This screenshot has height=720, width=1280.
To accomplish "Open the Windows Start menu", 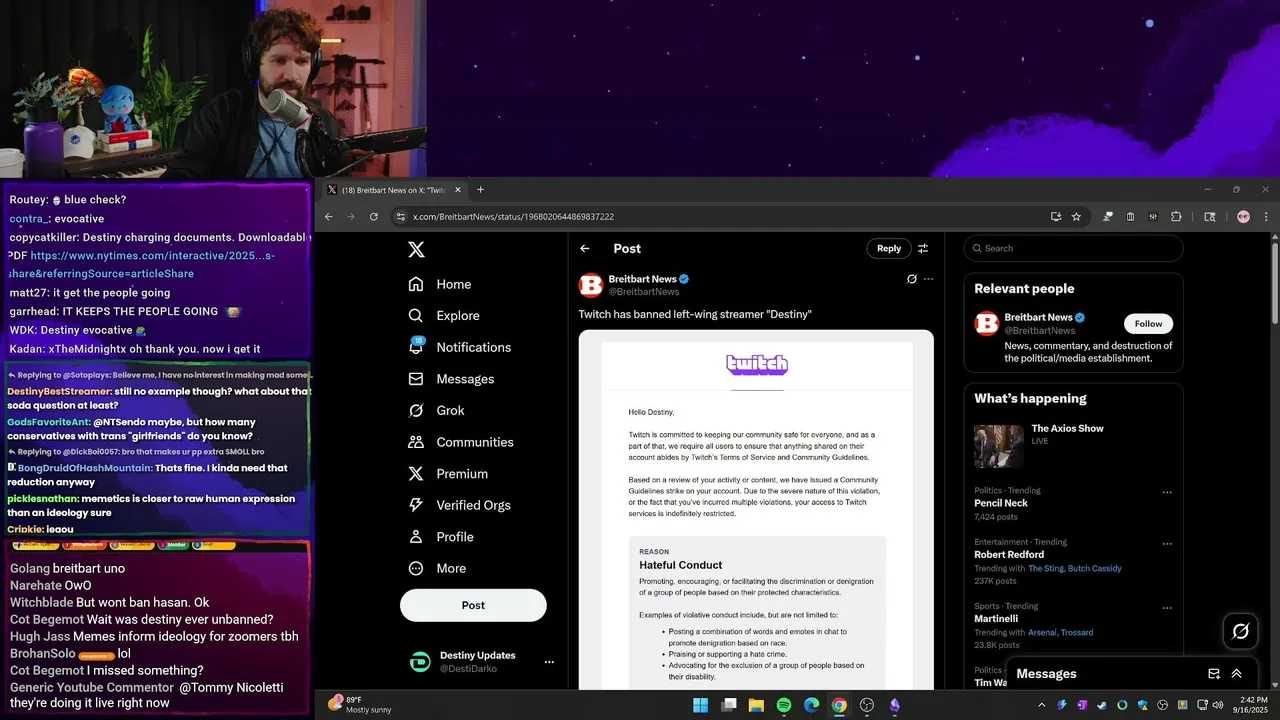I will tap(701, 705).
